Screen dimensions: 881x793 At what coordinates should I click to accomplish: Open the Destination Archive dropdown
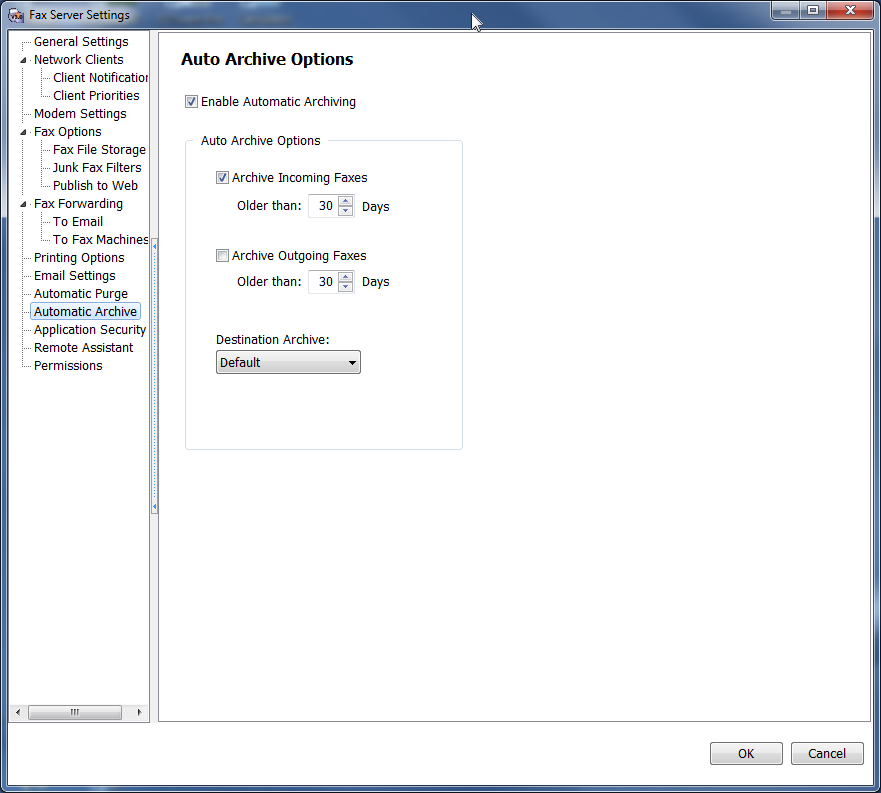tap(288, 363)
